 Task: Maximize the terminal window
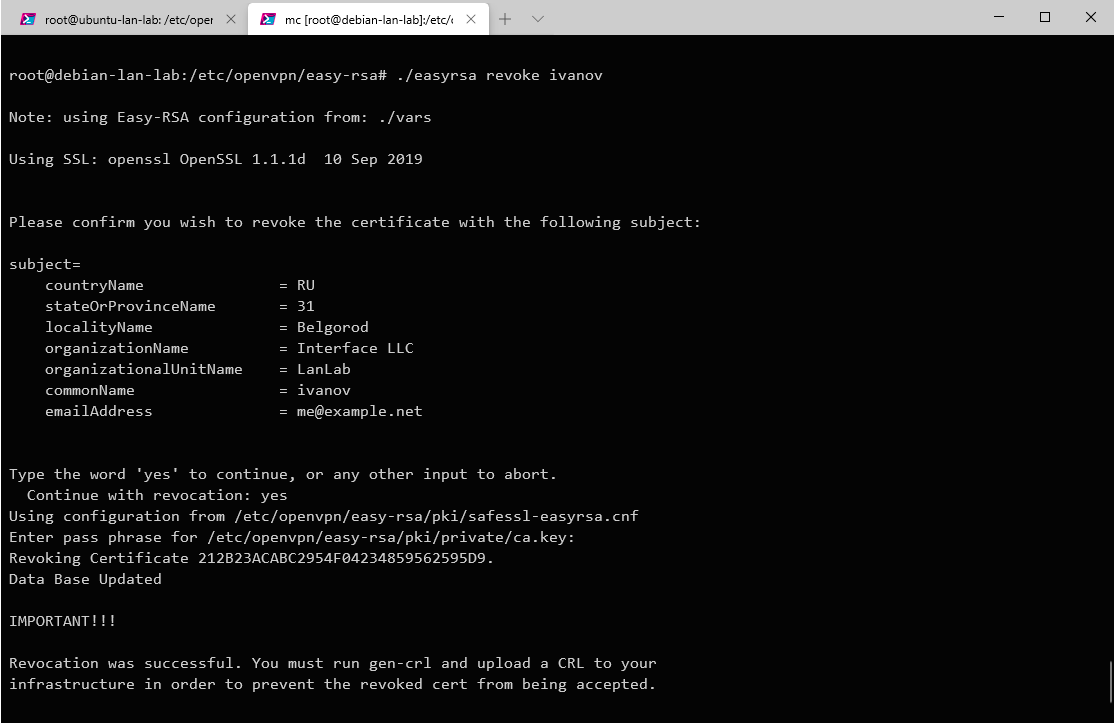tap(1044, 17)
